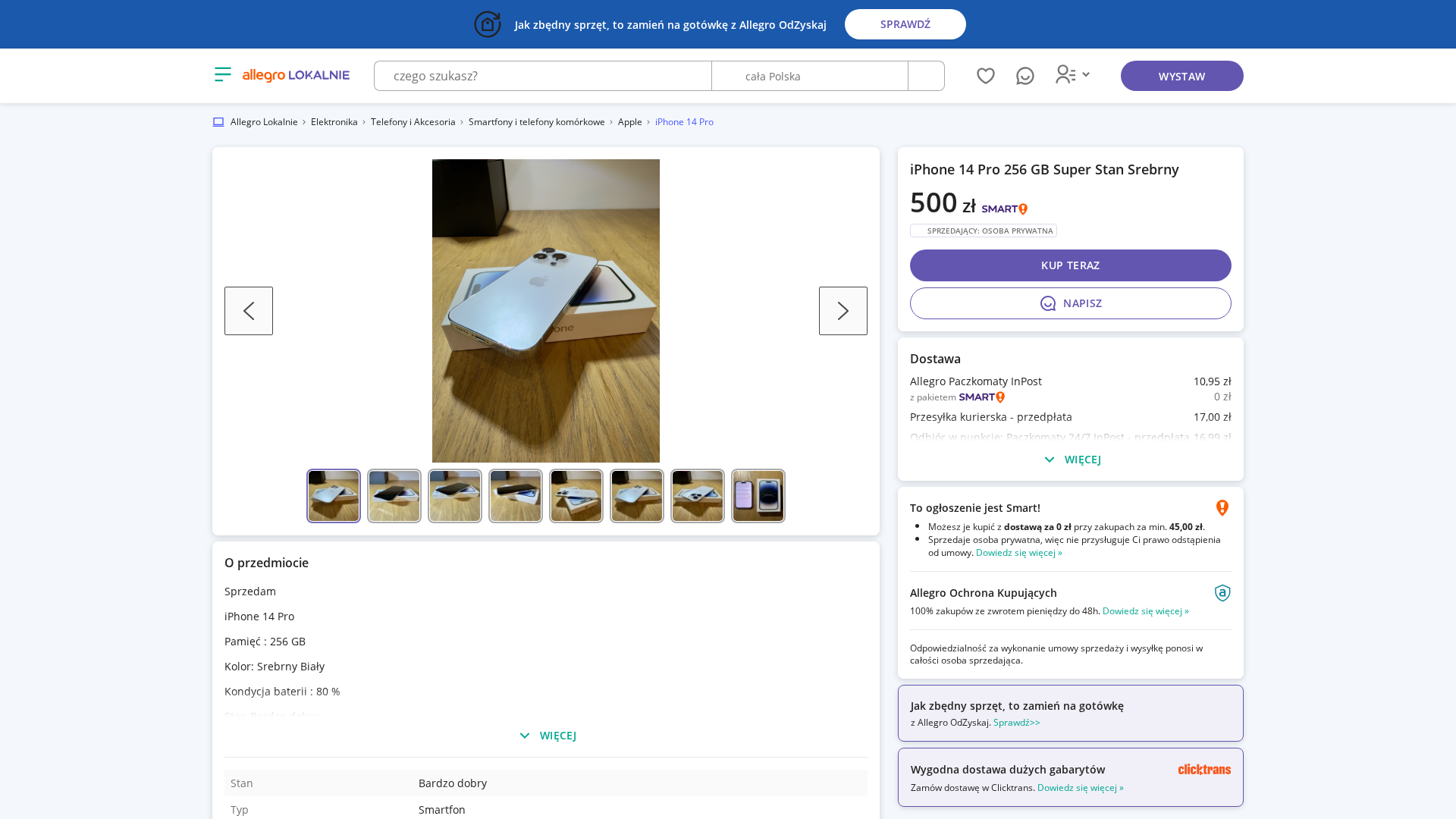
Task: Click 'Sprawdź>>' Allegro OdZyskaj link
Action: [1017, 723]
